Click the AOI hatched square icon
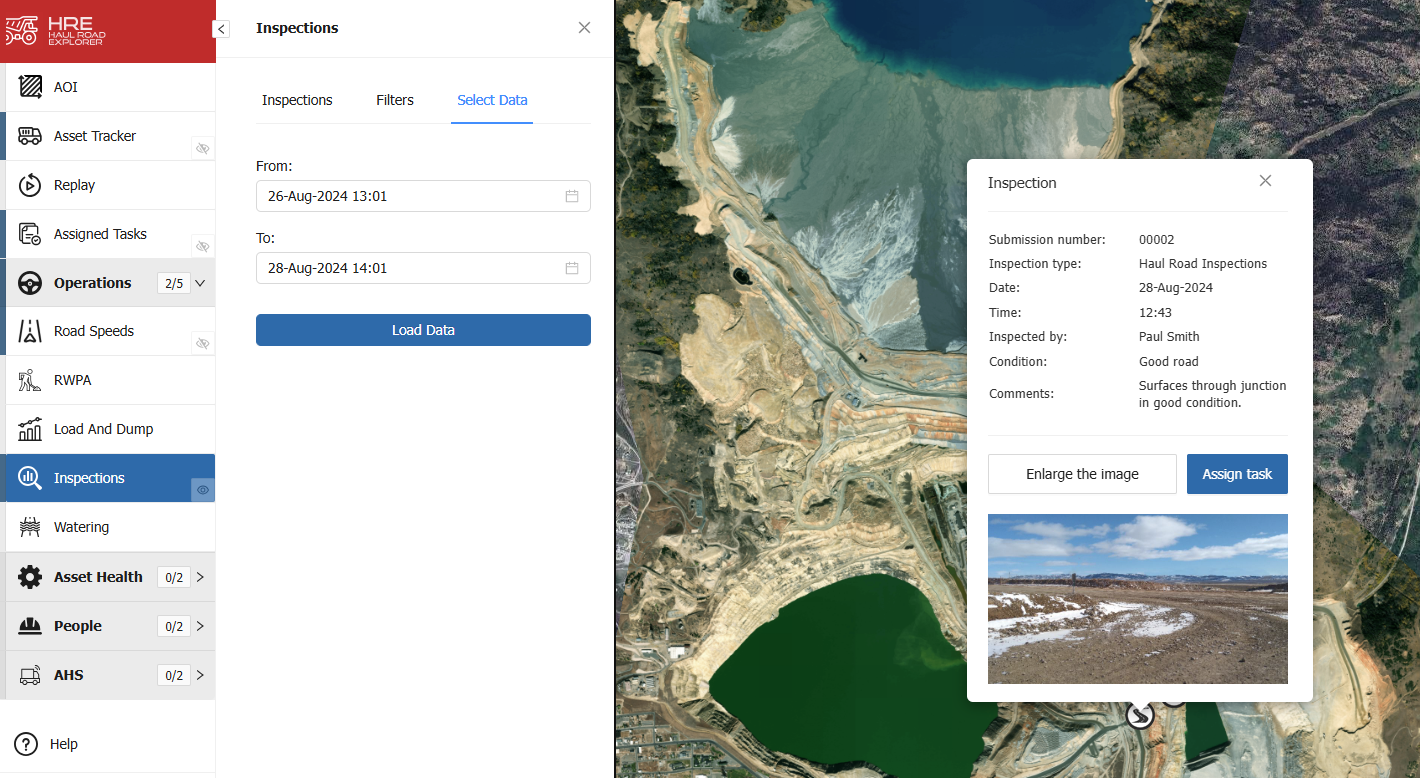1420x778 pixels. [30, 87]
